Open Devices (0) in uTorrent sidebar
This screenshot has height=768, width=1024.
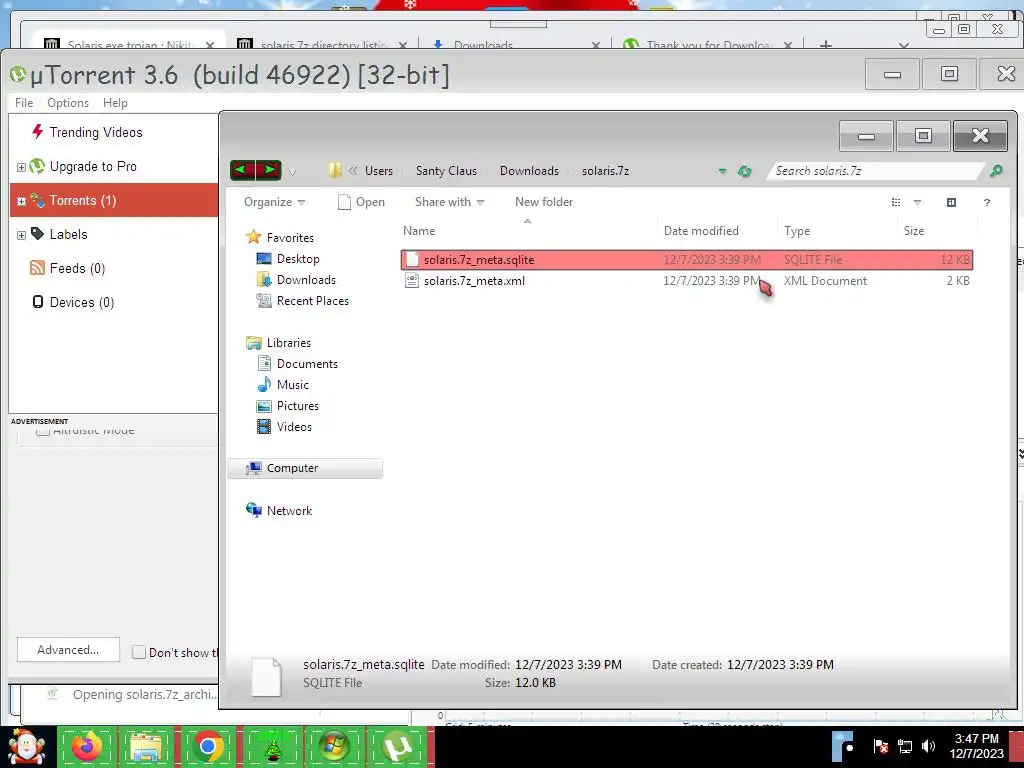(73, 302)
